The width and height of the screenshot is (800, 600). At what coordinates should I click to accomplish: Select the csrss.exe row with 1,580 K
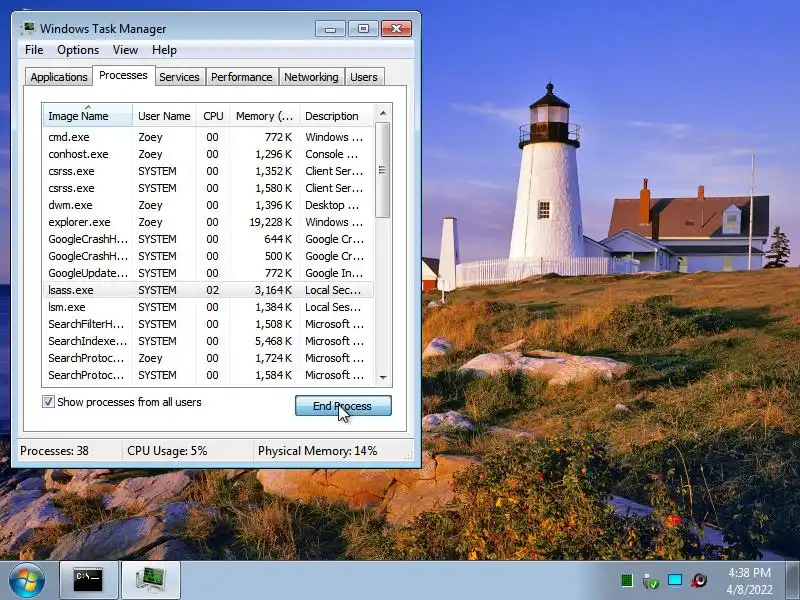pos(208,188)
